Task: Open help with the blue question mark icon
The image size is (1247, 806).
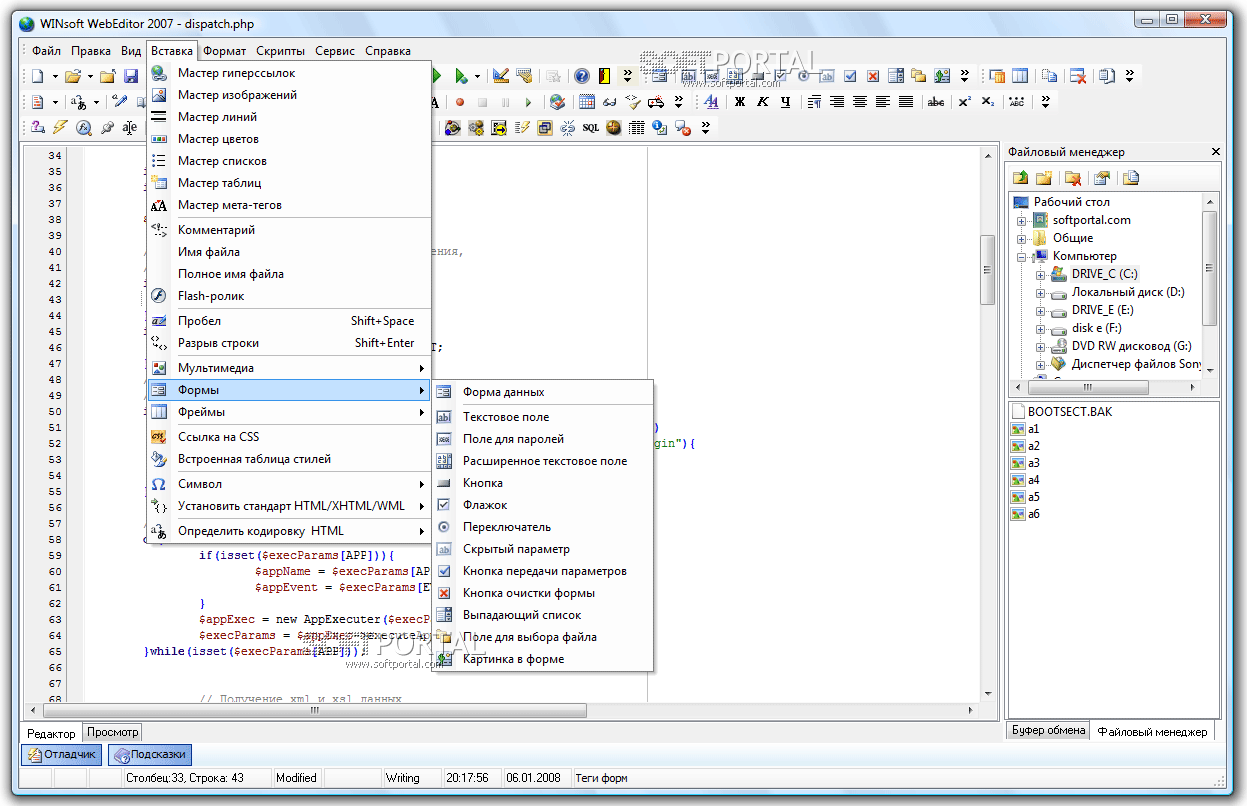Action: tap(581, 76)
